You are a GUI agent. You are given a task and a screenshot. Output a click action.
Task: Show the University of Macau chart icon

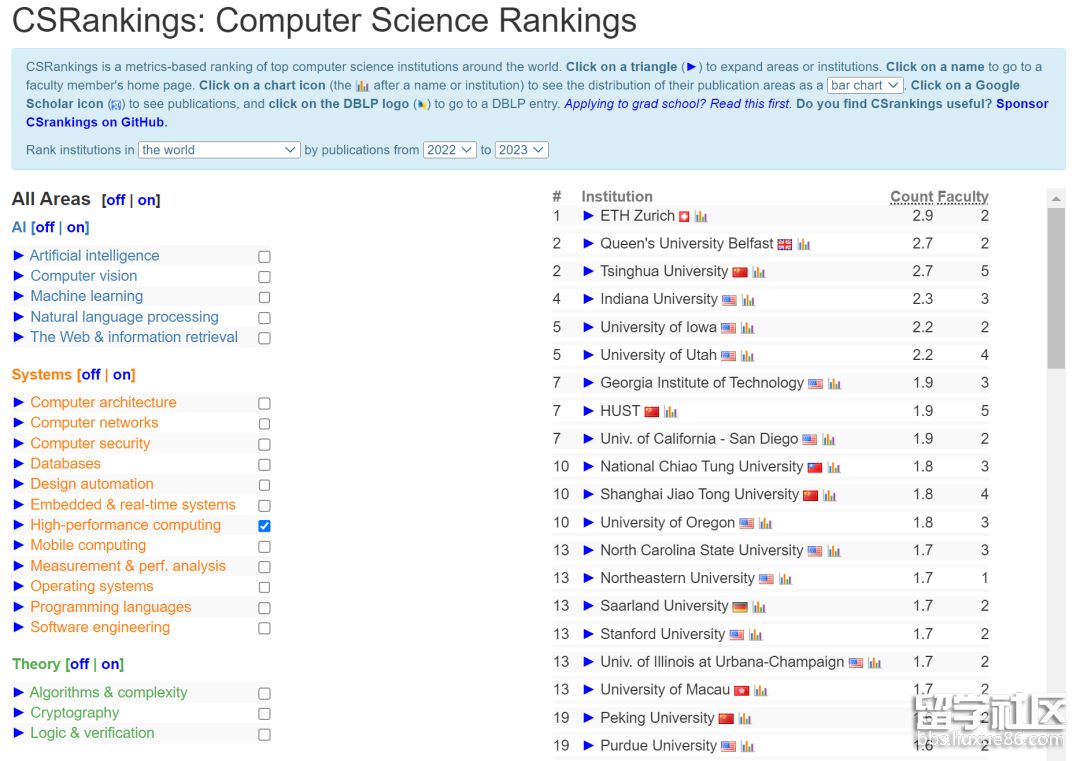[x=760, y=691]
